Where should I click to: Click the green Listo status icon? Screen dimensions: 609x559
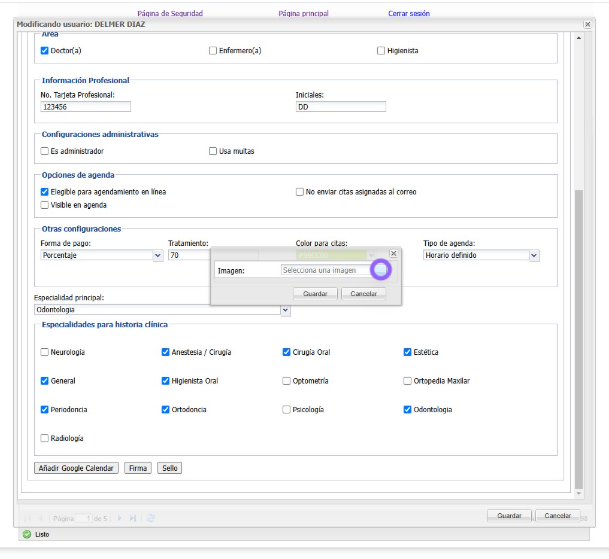[27, 534]
